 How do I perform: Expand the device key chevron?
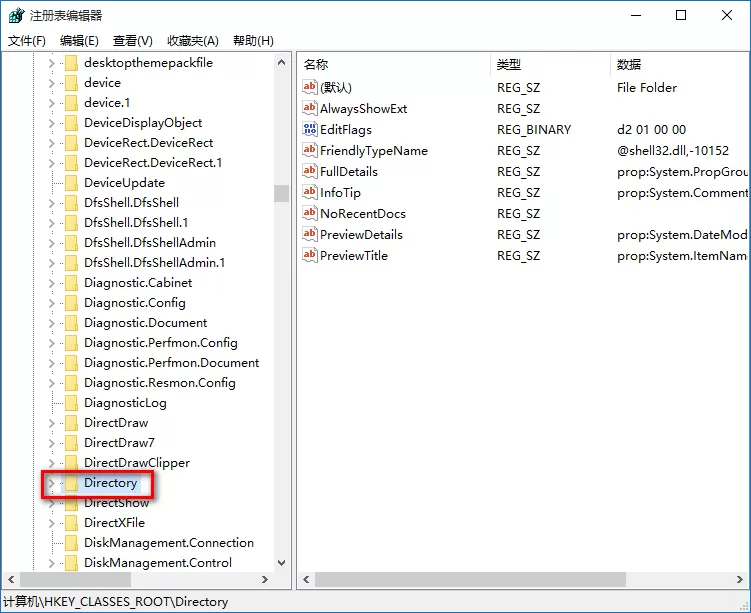click(x=52, y=83)
